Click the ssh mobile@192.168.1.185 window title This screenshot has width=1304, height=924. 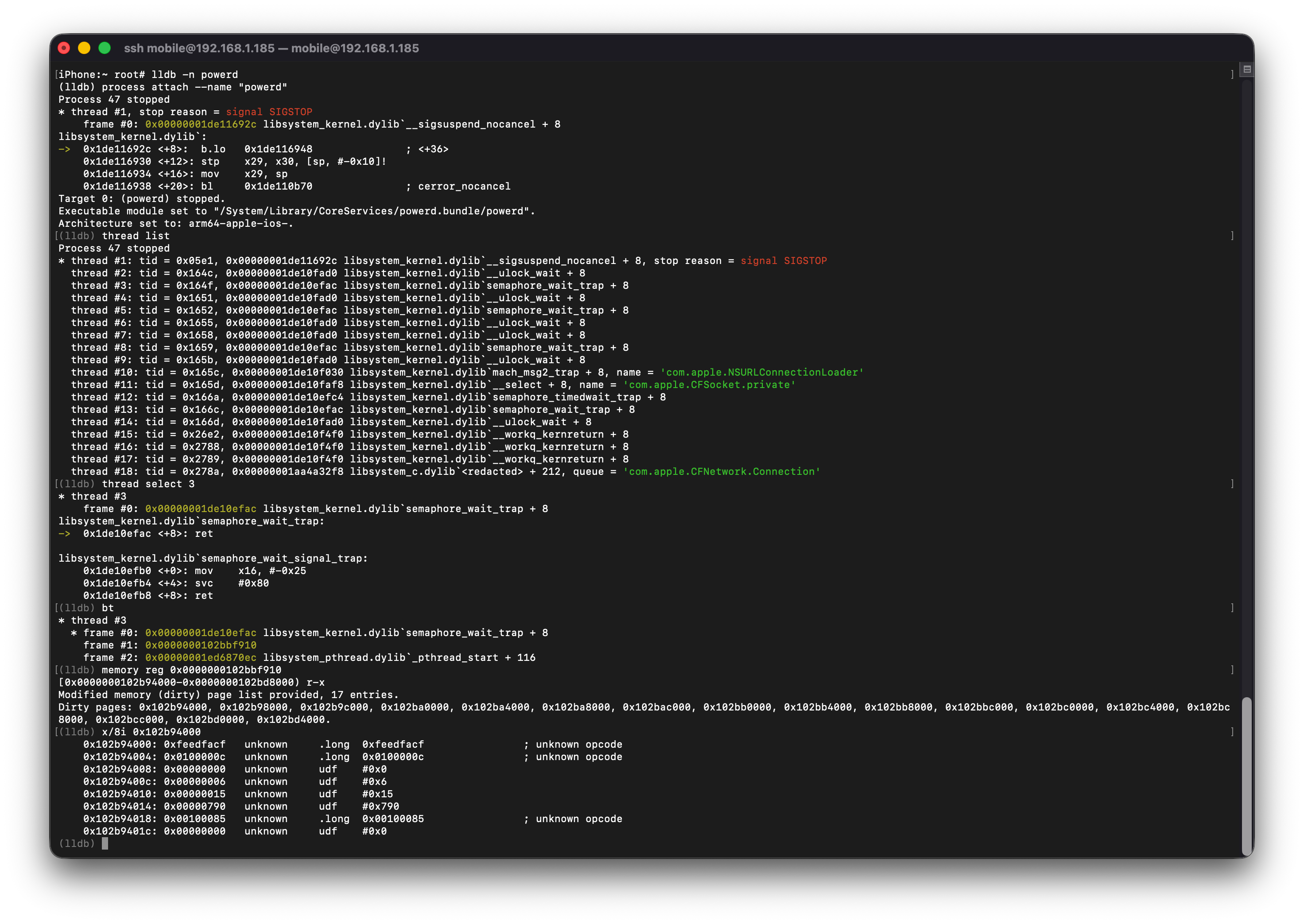pos(271,48)
